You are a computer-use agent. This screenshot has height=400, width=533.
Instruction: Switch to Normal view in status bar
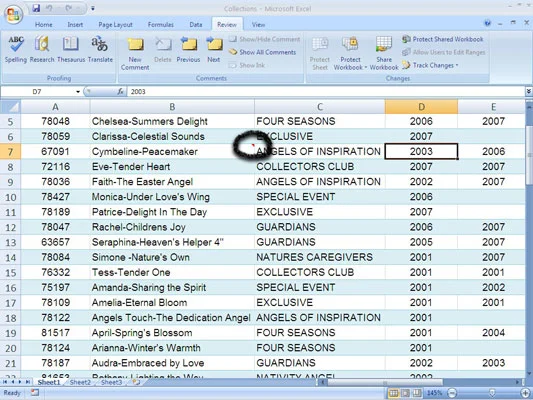pyautogui.click(x=393, y=393)
